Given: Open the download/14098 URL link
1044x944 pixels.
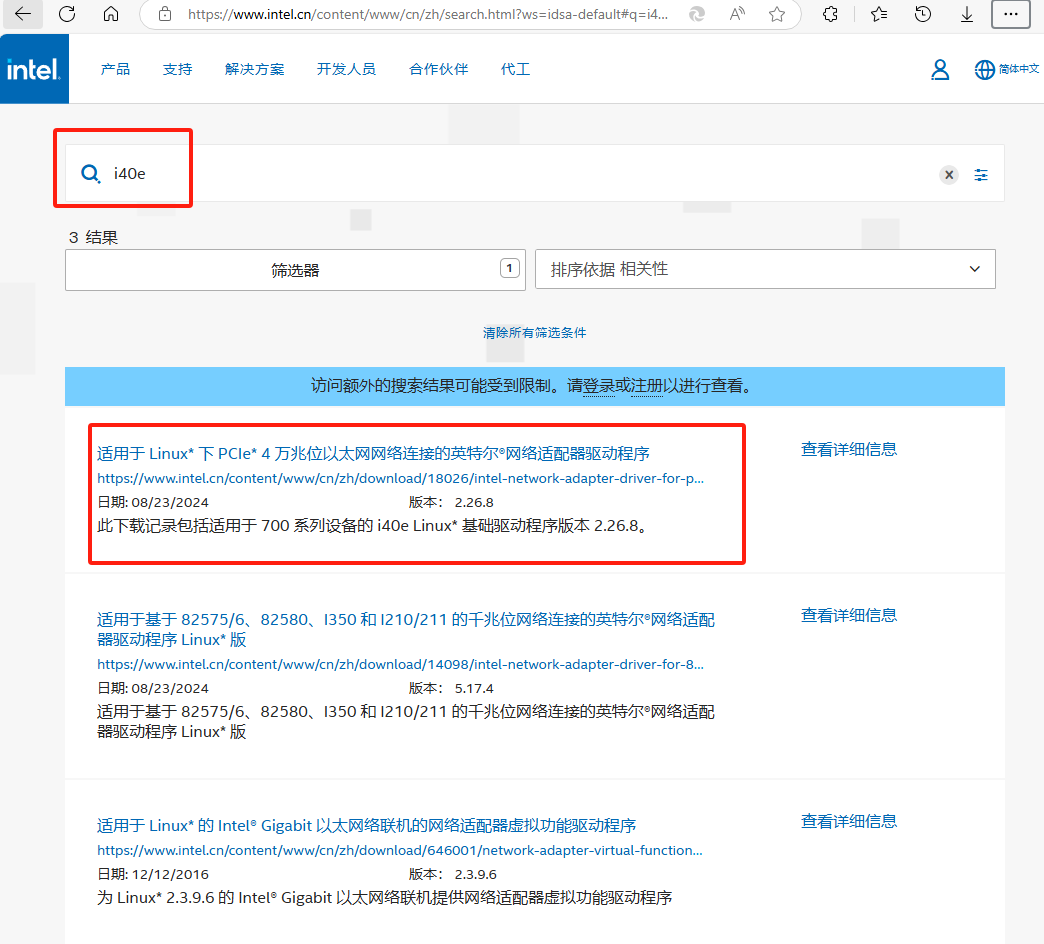Looking at the screenshot, I should point(400,664).
